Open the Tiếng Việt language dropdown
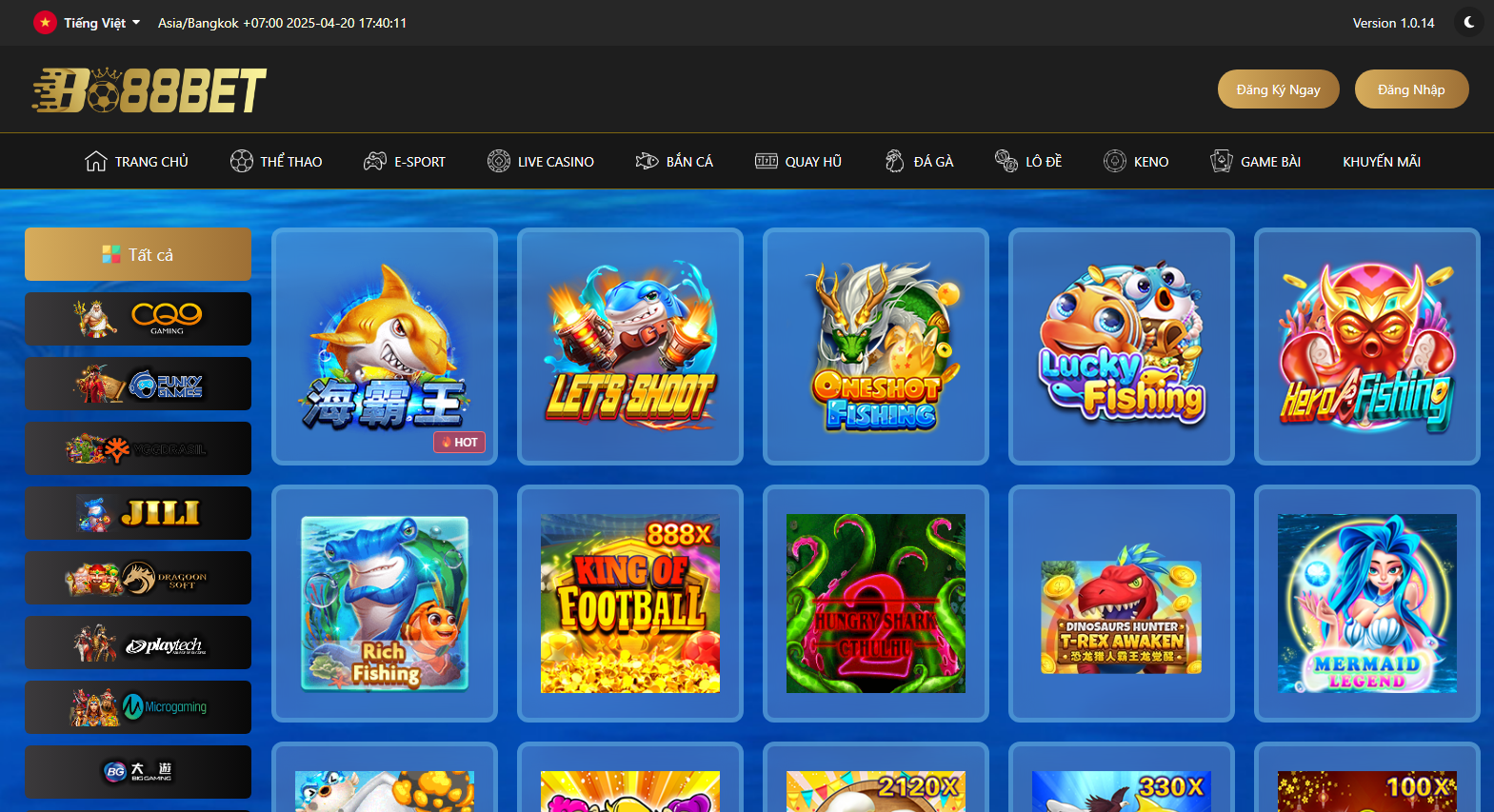 pyautogui.click(x=102, y=23)
